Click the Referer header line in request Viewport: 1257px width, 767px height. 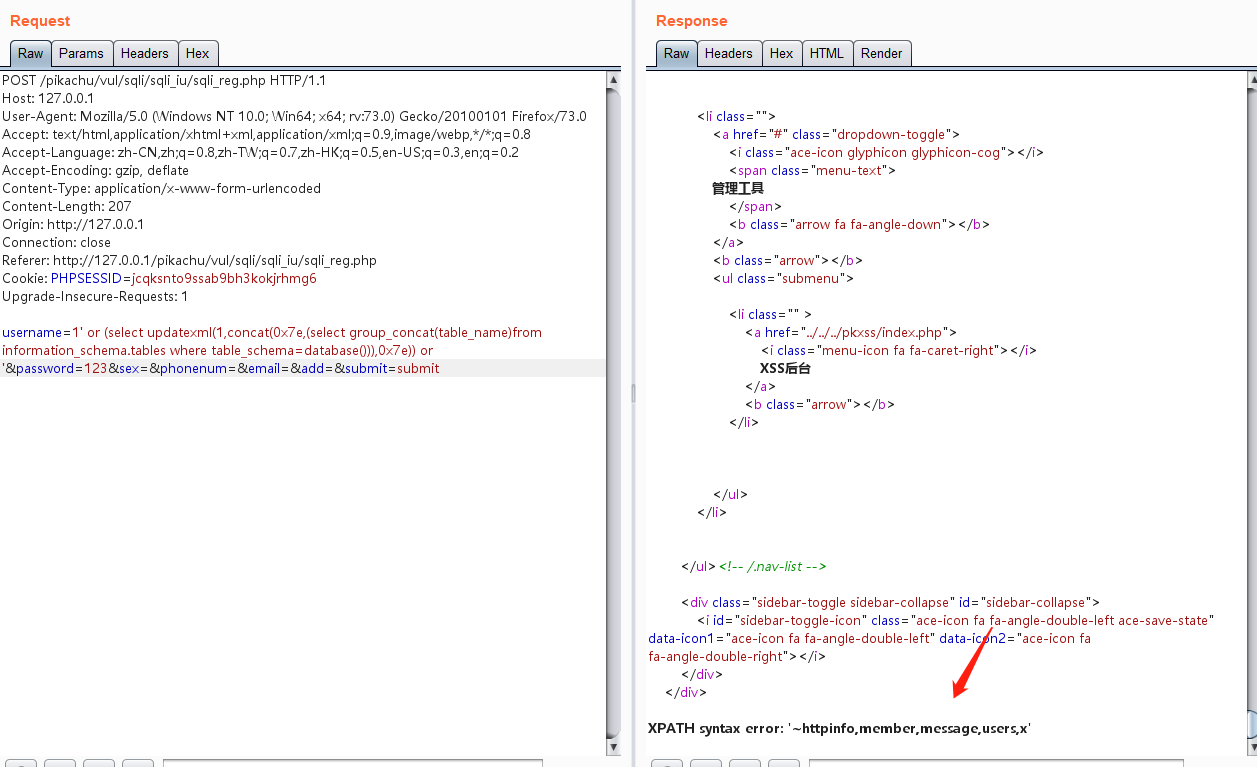point(189,260)
